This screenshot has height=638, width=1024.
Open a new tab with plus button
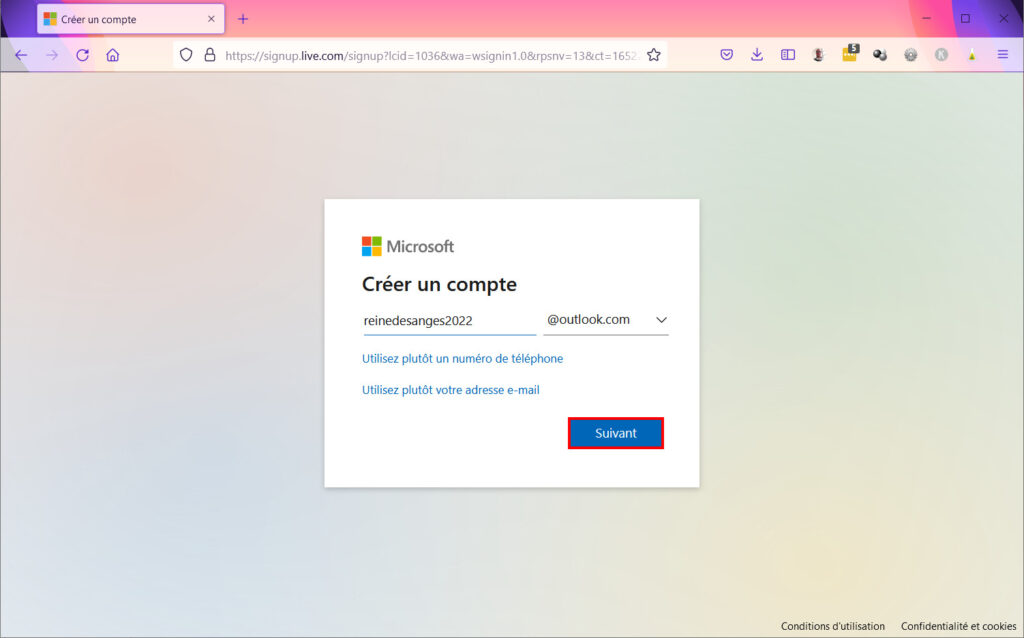243,19
